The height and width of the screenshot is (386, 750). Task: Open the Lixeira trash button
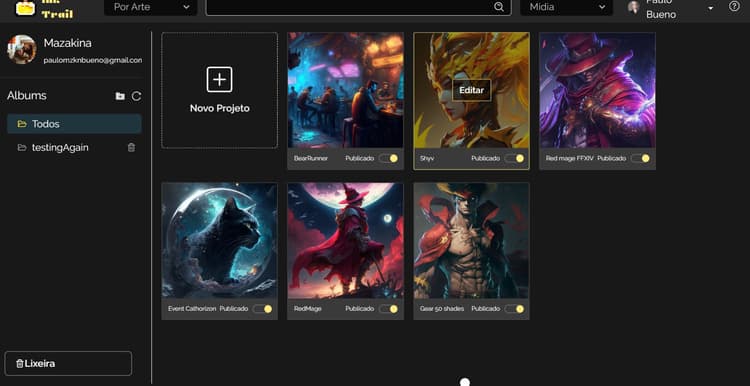68,364
